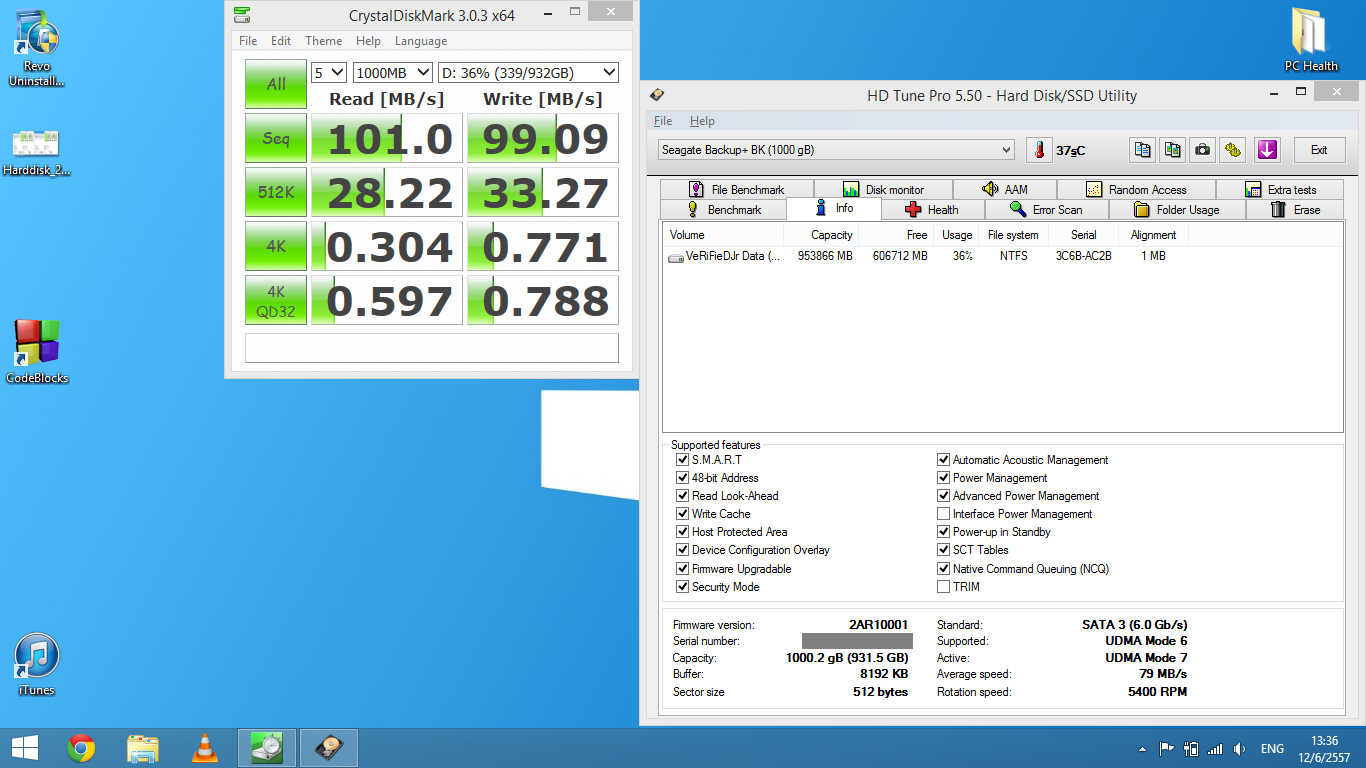Viewport: 1366px width, 768px height.
Task: Click the Exit button in HD Tune
Action: pos(1319,150)
